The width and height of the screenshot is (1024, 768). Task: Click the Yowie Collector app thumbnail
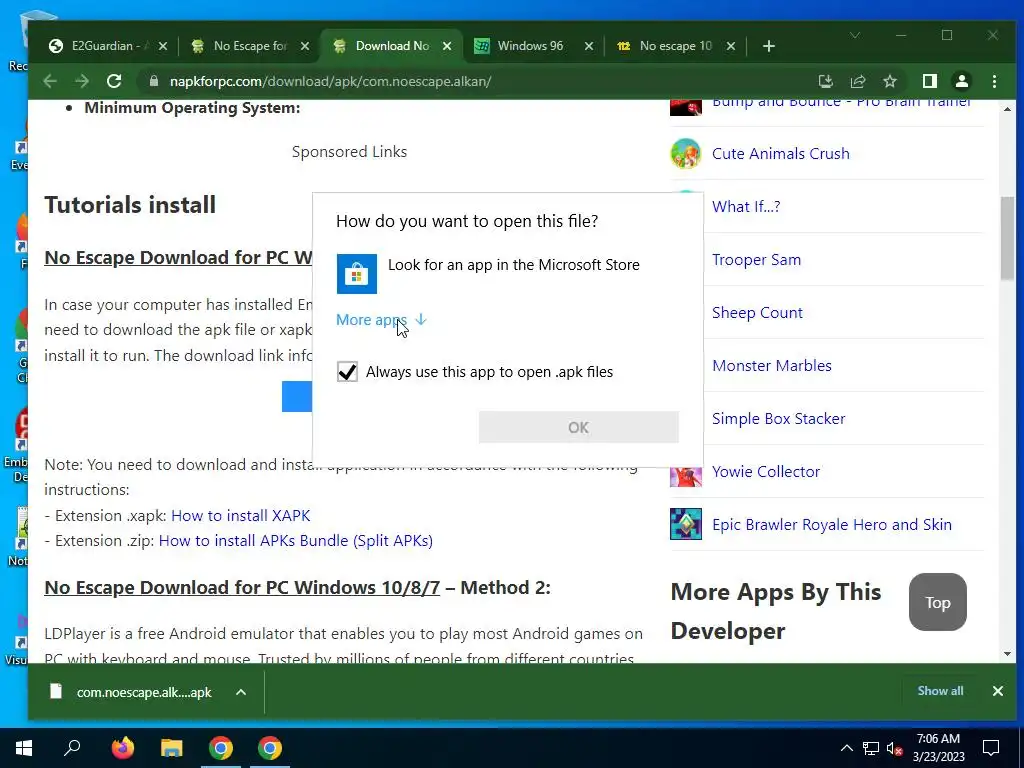tap(686, 477)
